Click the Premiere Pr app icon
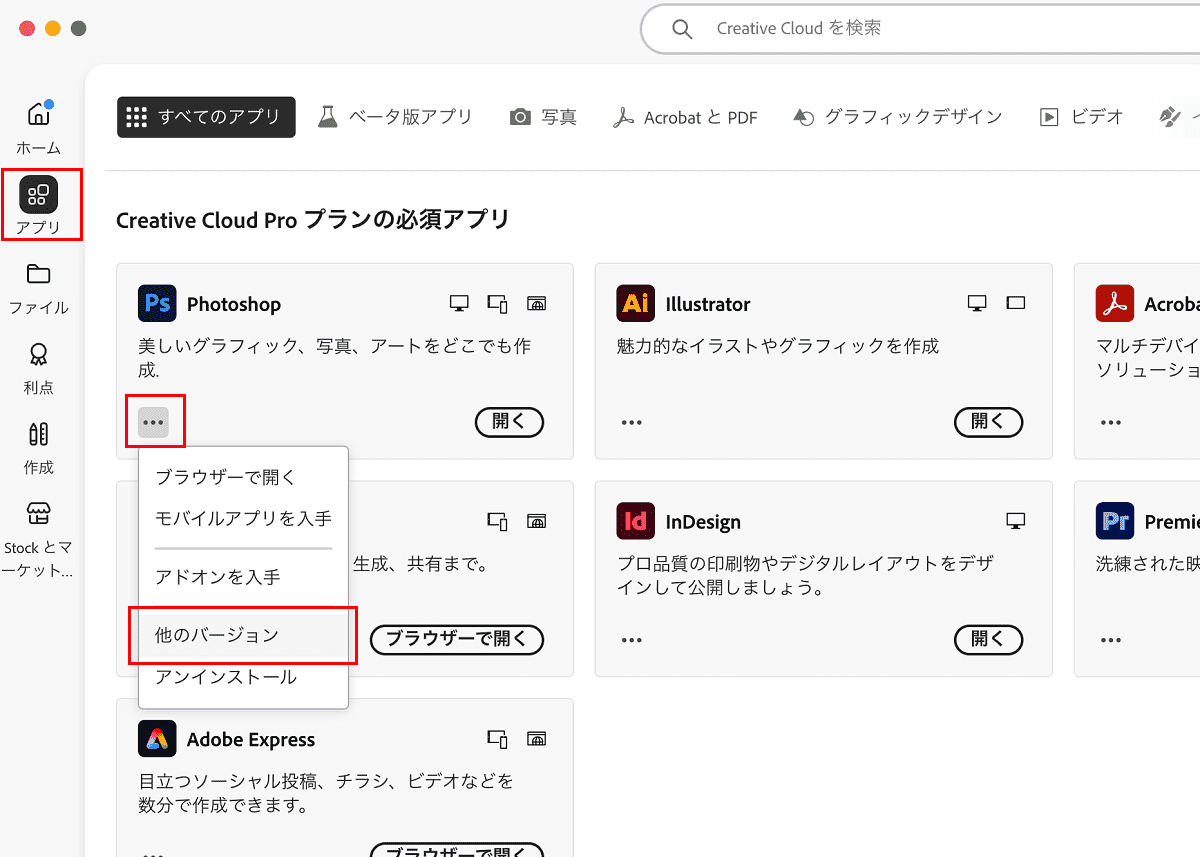 point(1115,521)
